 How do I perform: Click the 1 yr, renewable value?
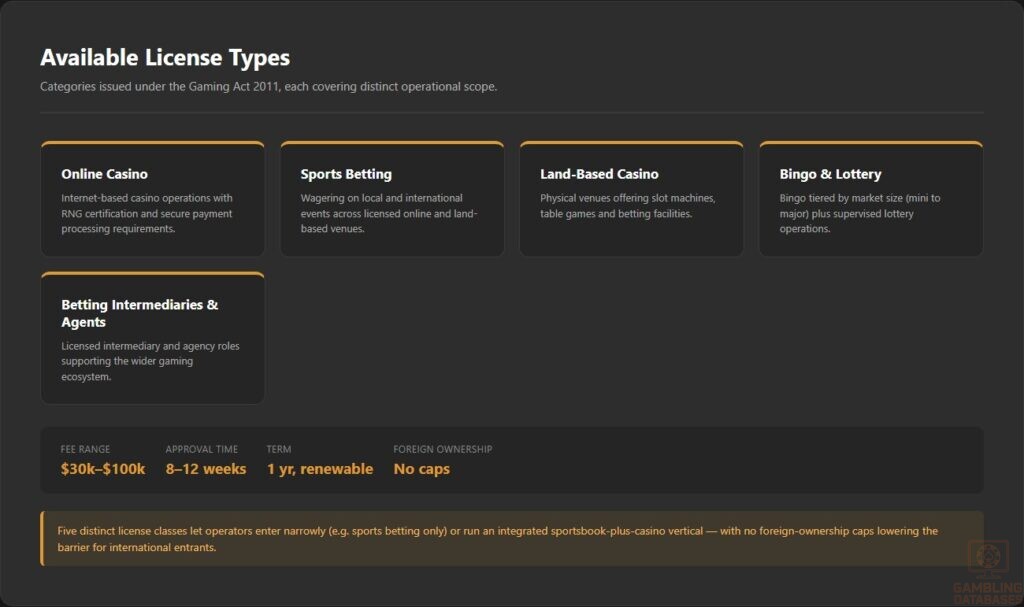coord(320,468)
